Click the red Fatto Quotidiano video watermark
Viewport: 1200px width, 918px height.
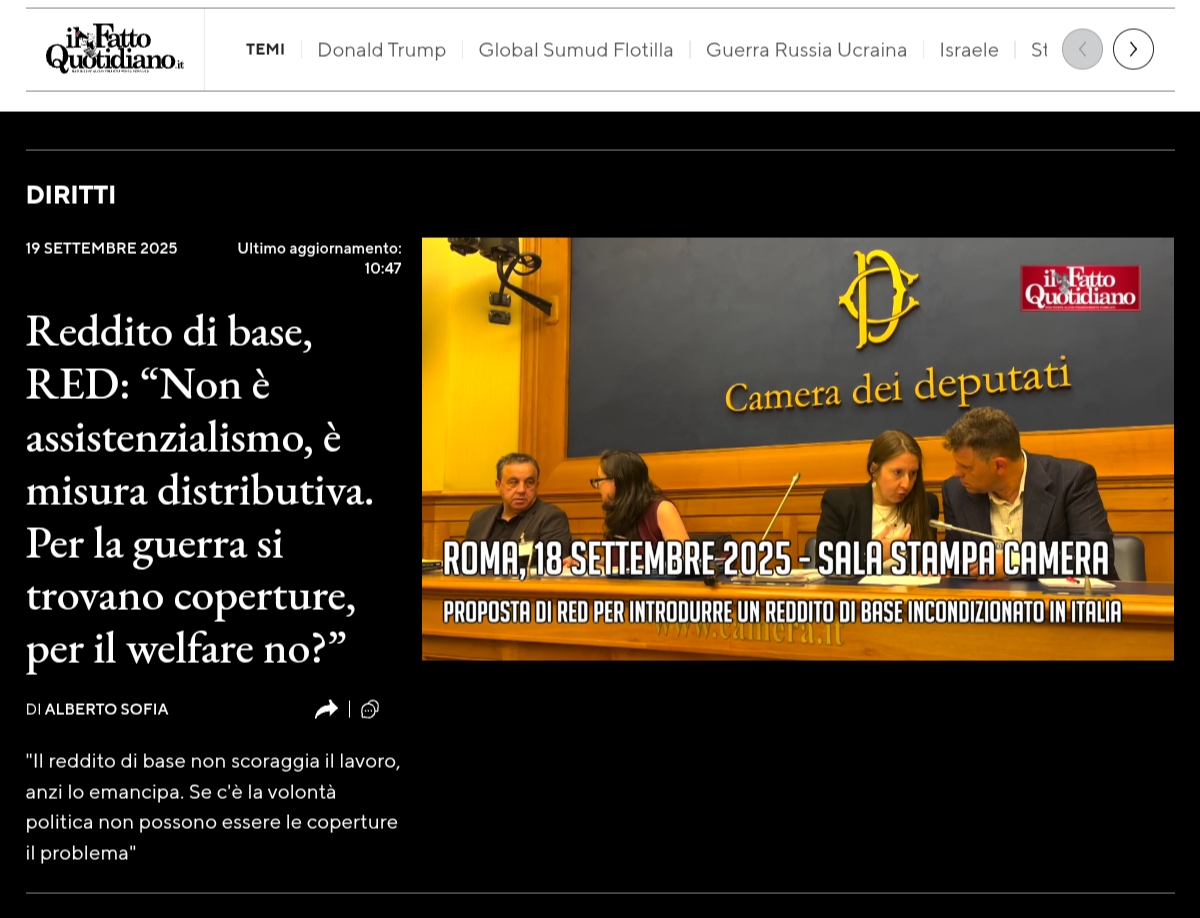click(1080, 287)
